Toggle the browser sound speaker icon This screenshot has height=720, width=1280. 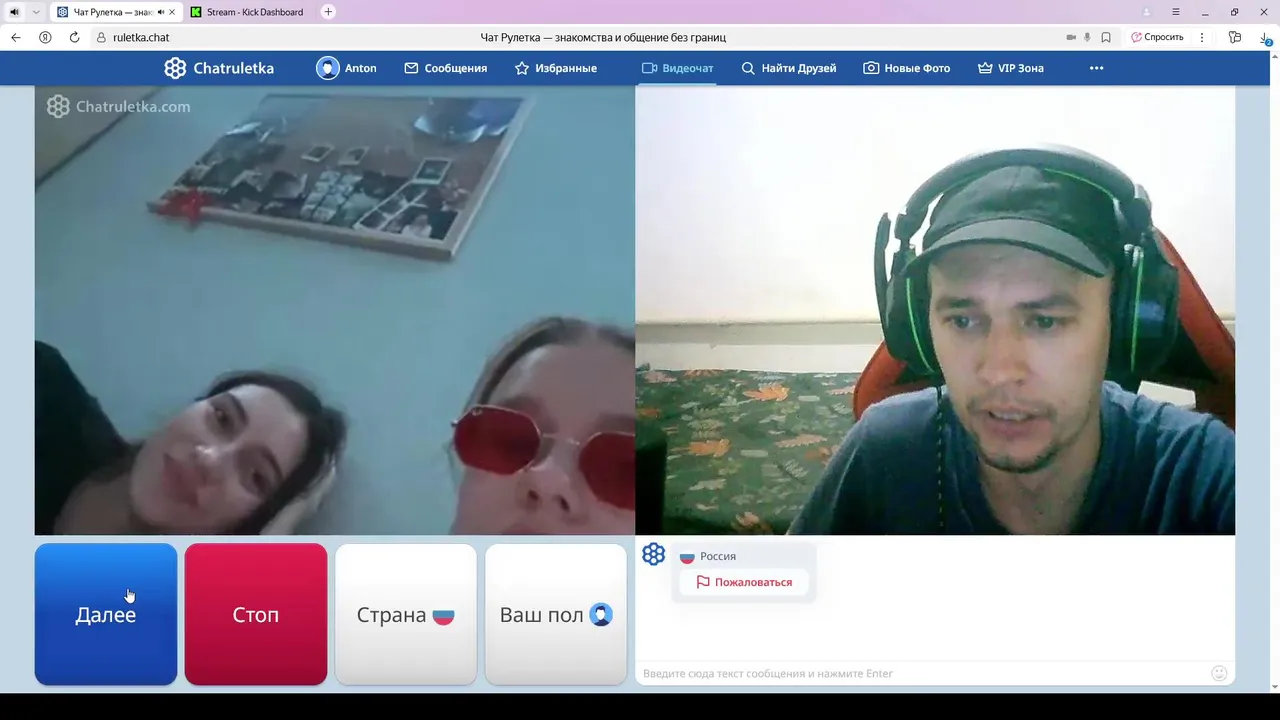pos(14,12)
